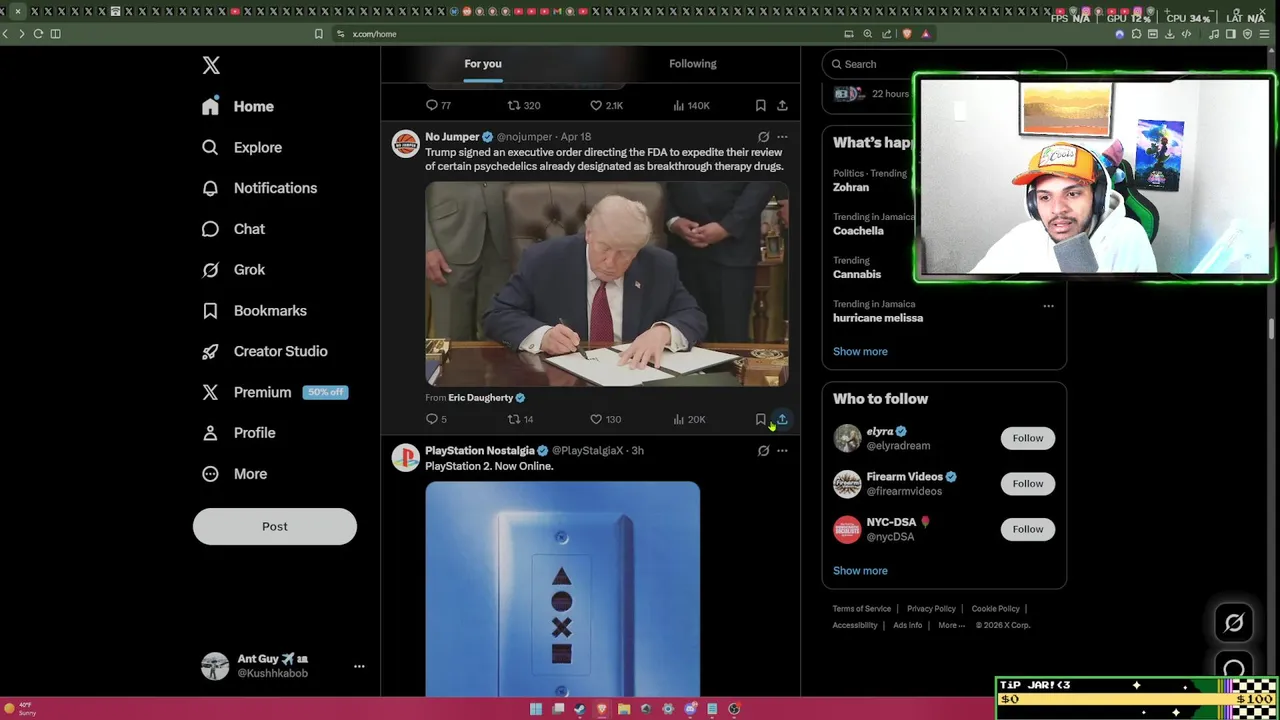Open the Privacy Policy link
This screenshot has width=1280, height=720.
tap(931, 609)
